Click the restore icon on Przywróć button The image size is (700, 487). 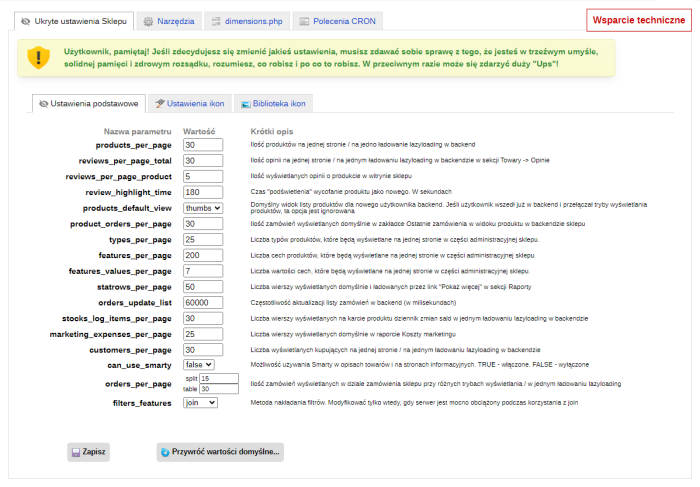click(164, 453)
